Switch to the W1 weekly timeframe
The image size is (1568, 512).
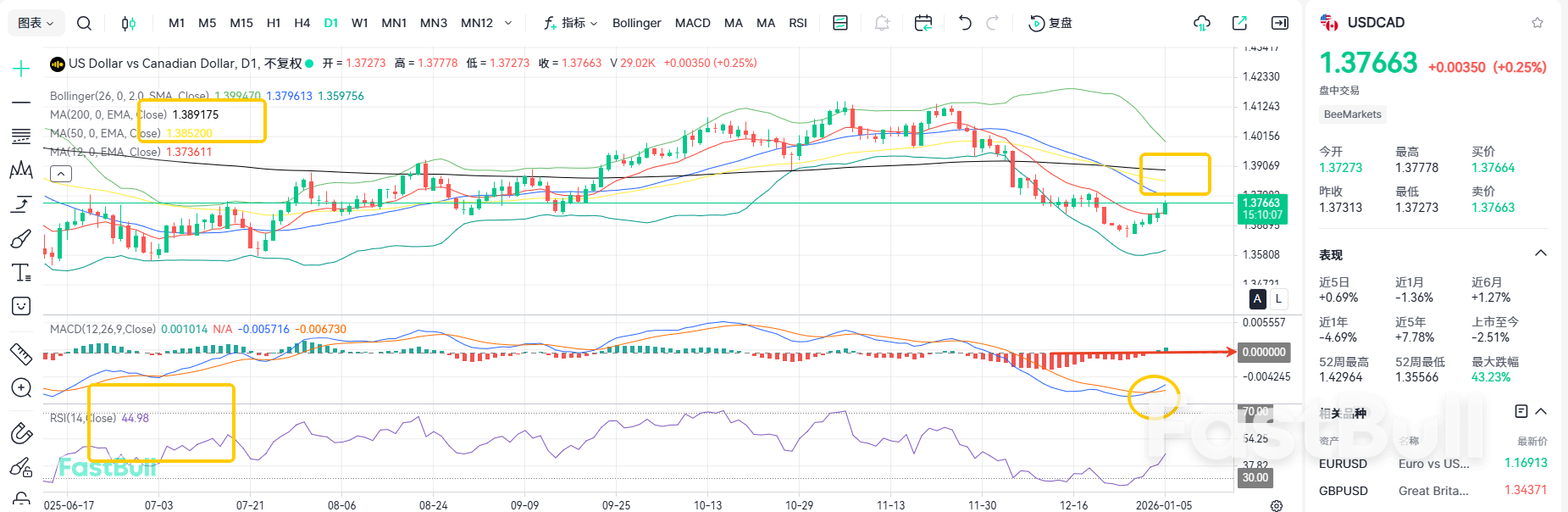pyautogui.click(x=360, y=23)
